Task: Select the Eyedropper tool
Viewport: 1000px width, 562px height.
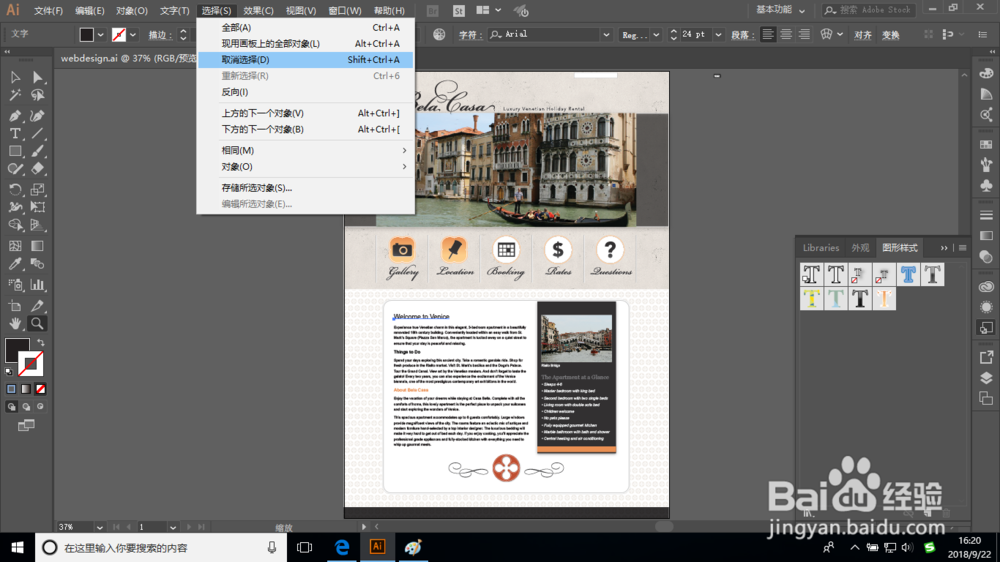Action: 15,263
